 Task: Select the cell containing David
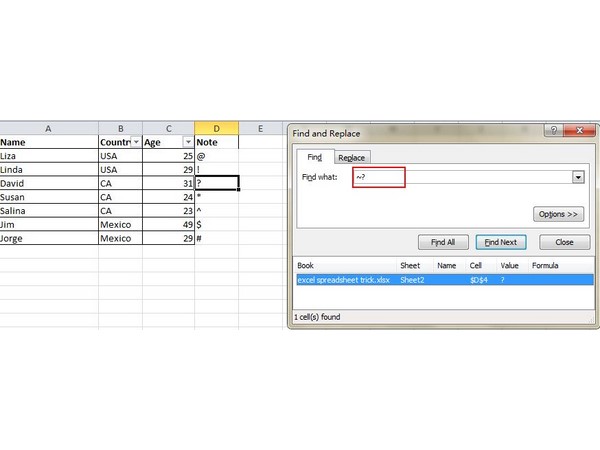pyautogui.click(x=49, y=184)
